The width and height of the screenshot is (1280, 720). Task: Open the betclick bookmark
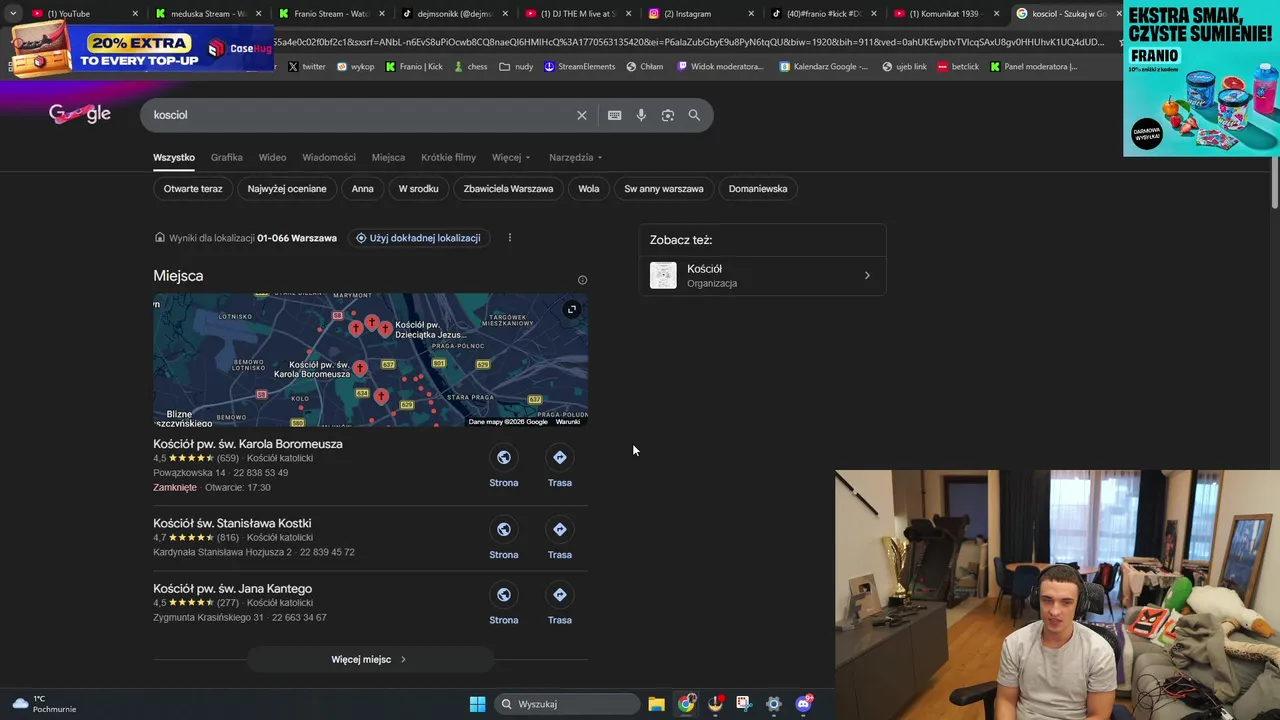click(x=957, y=67)
